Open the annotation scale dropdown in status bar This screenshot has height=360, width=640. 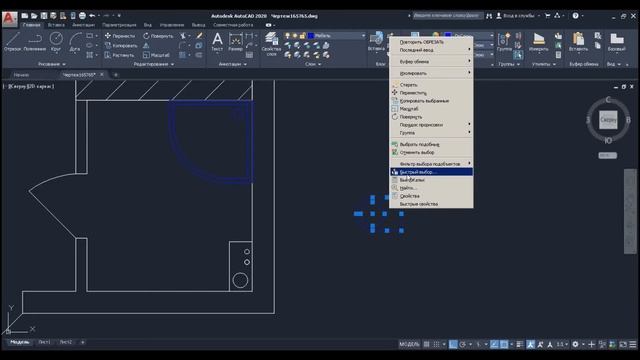(563, 344)
